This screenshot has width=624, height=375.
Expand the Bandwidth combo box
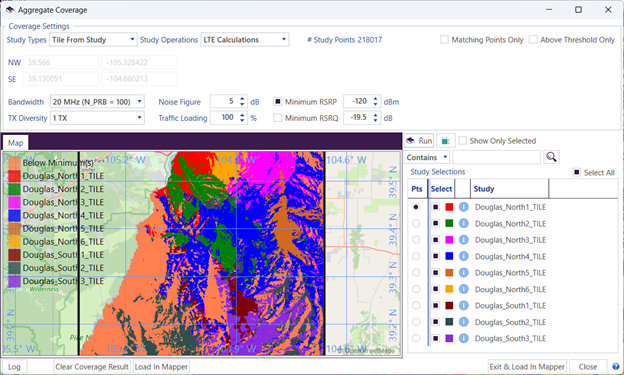point(97,102)
